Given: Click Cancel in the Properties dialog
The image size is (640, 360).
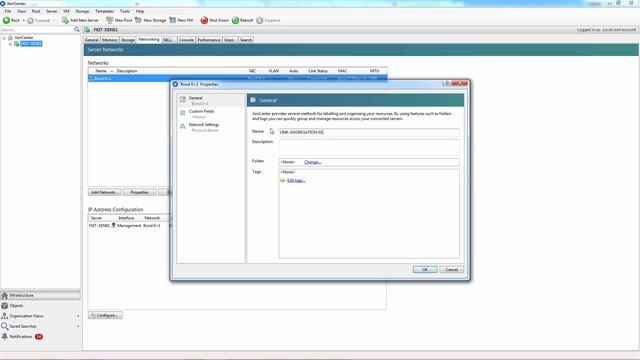Looking at the screenshot, I should point(451,269).
